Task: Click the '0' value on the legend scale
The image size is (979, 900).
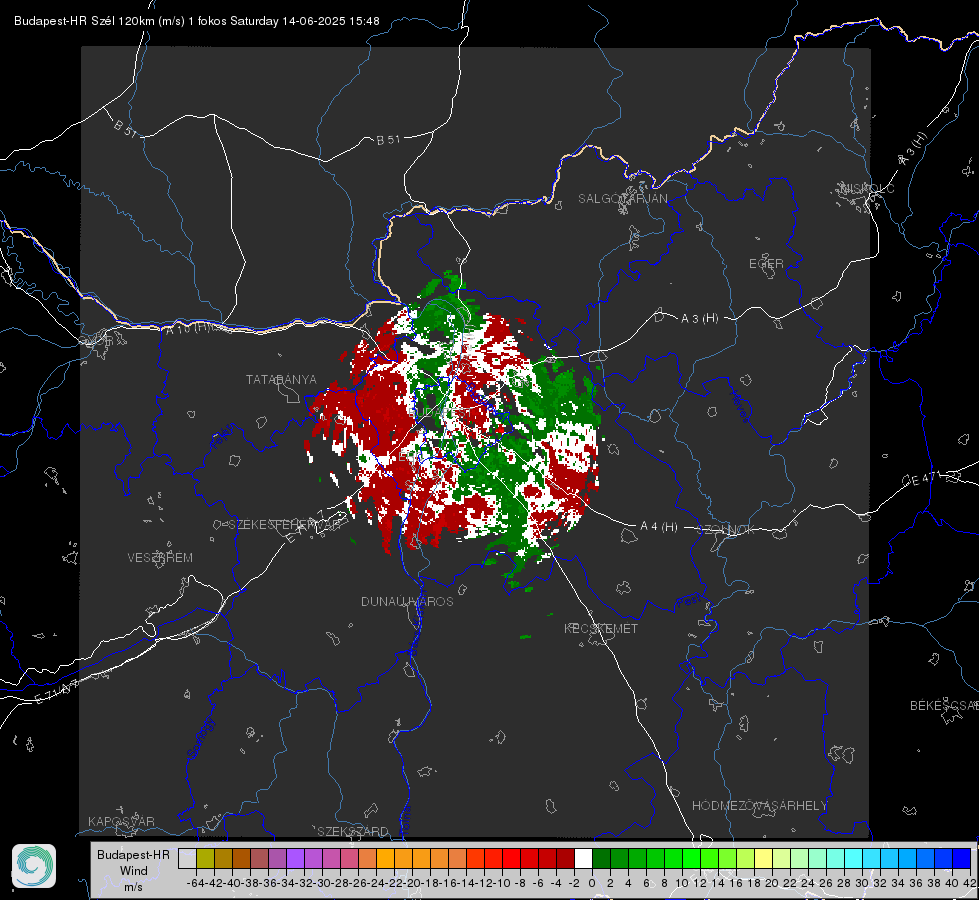Action: click(592, 883)
